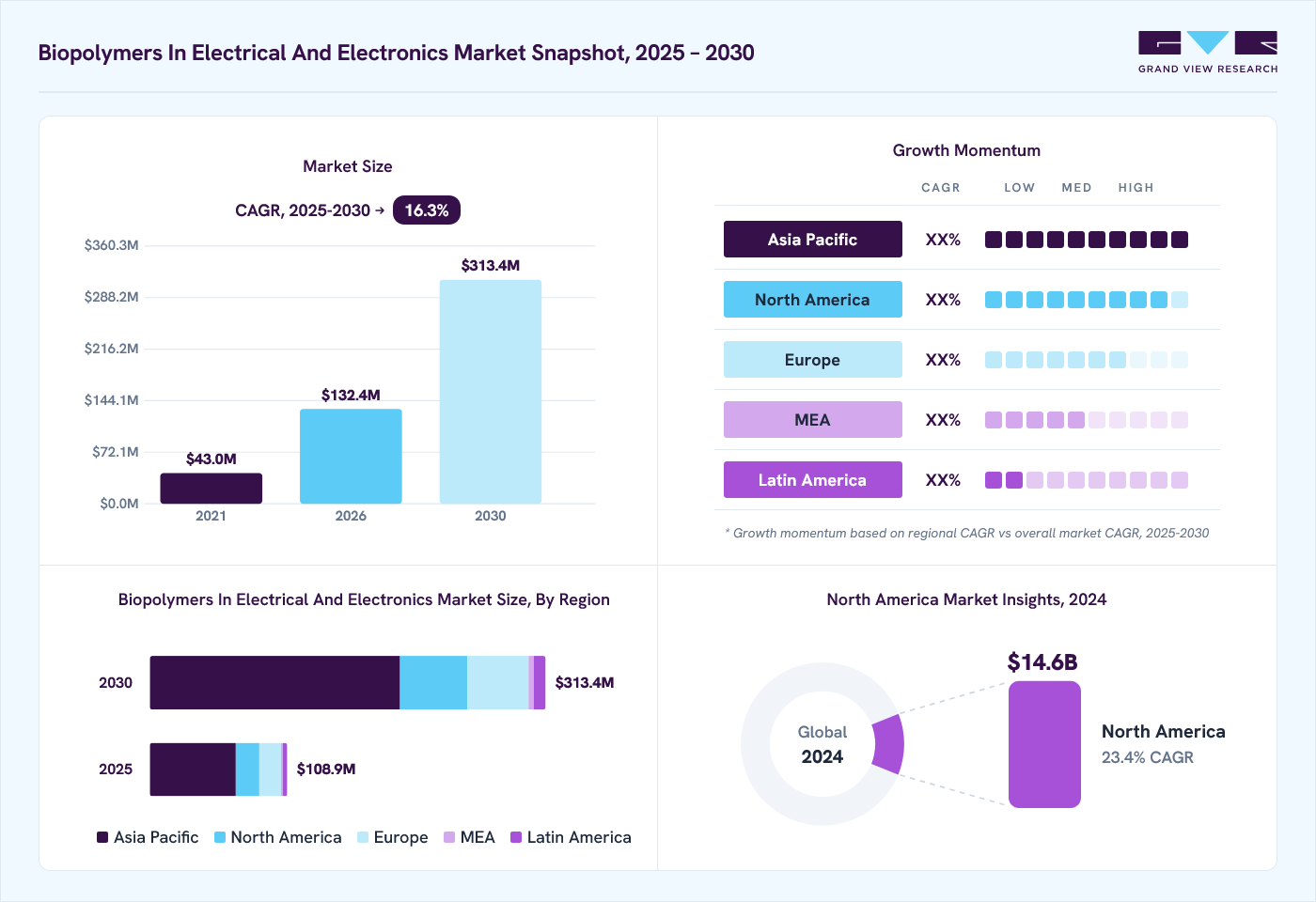The height and width of the screenshot is (902, 1316).
Task: Click the $313.4M label above 2030 bar
Action: point(491,266)
